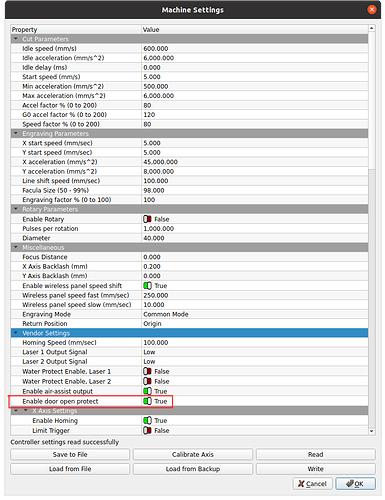The height and width of the screenshot is (500, 385).
Task: Open the Laser 2 Output Signal value
Action: pos(149,362)
